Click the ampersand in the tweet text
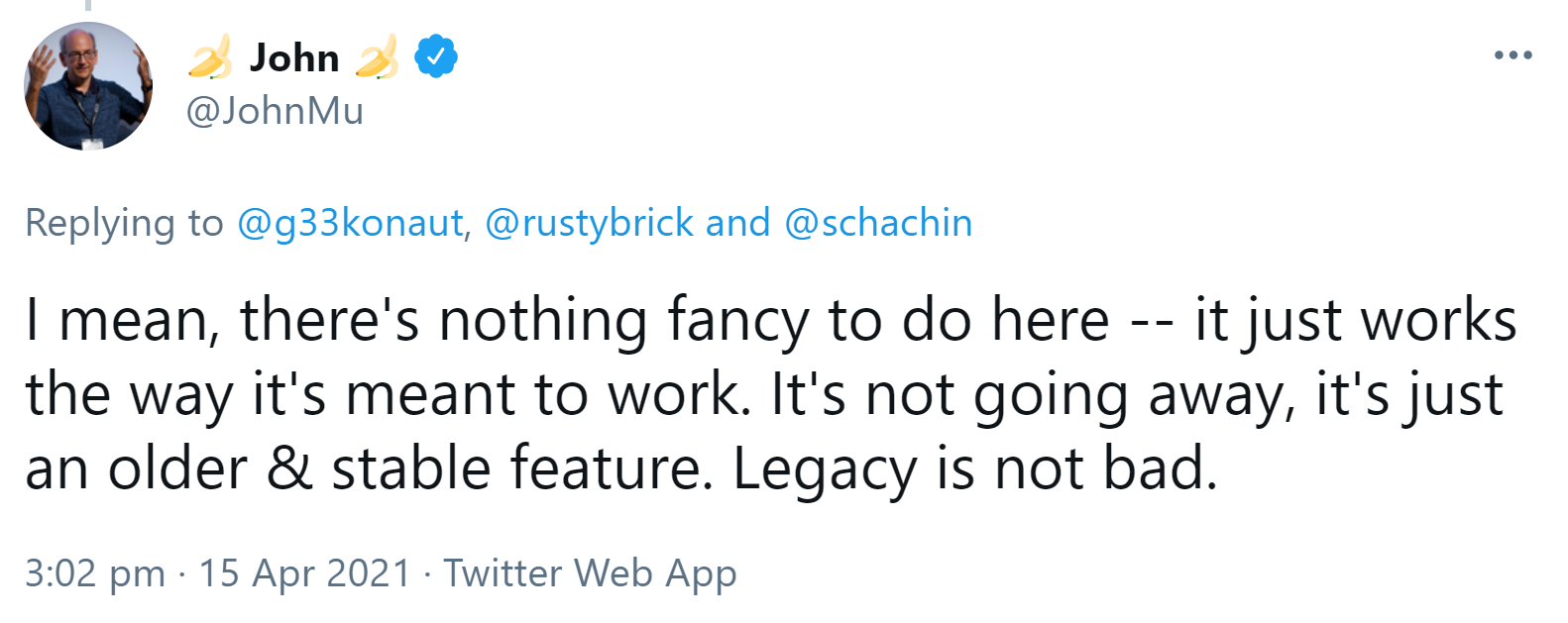 pyautogui.click(x=289, y=468)
